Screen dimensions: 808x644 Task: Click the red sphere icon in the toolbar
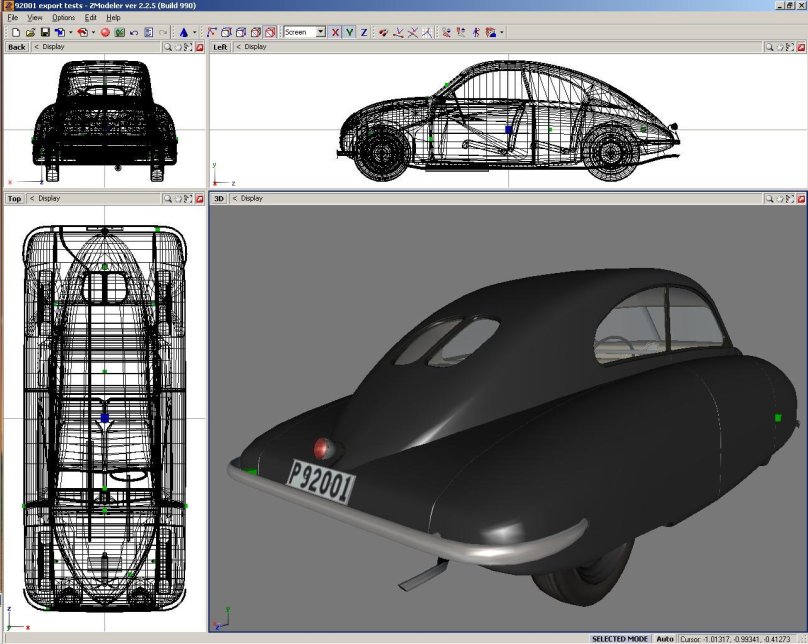105,32
